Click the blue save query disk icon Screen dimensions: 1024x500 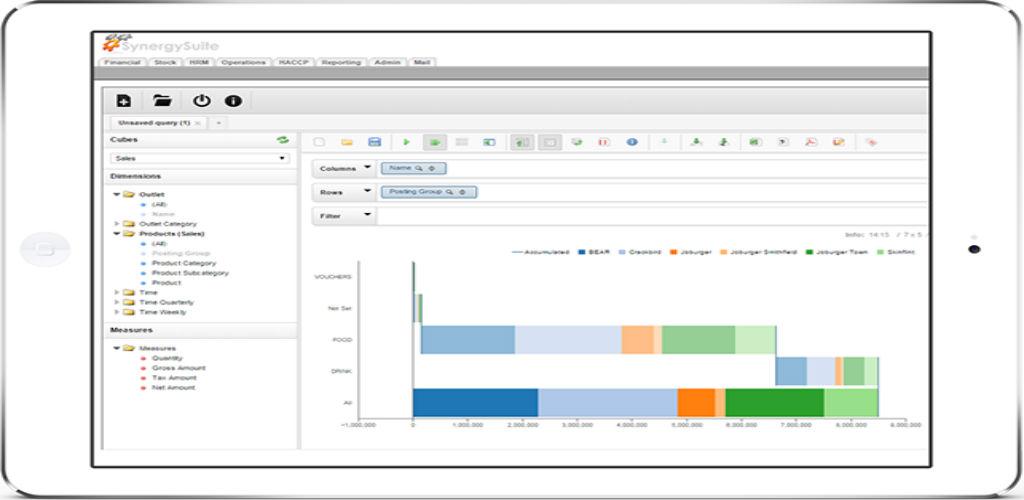[x=375, y=142]
